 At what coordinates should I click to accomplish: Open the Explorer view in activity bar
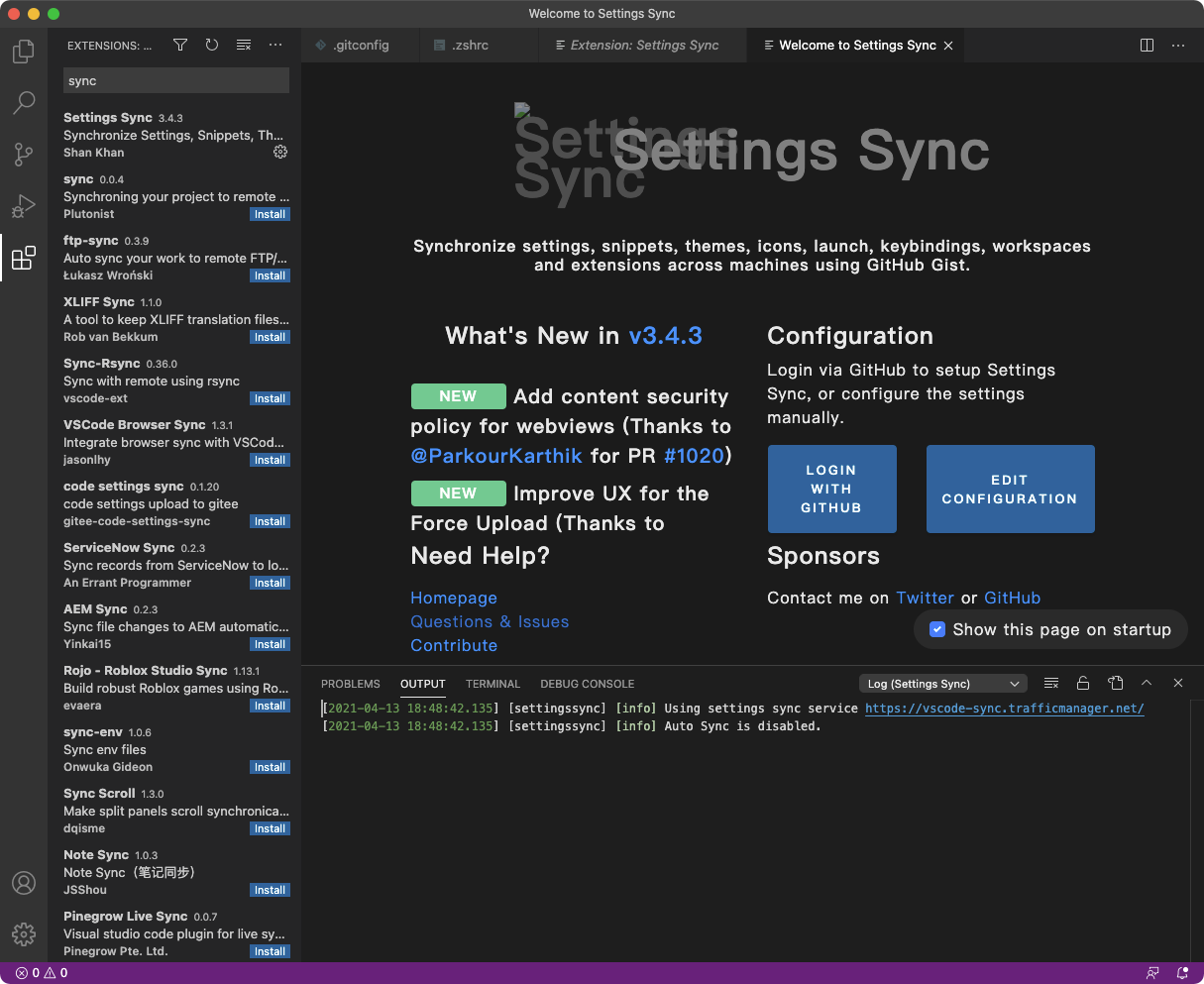(x=24, y=52)
